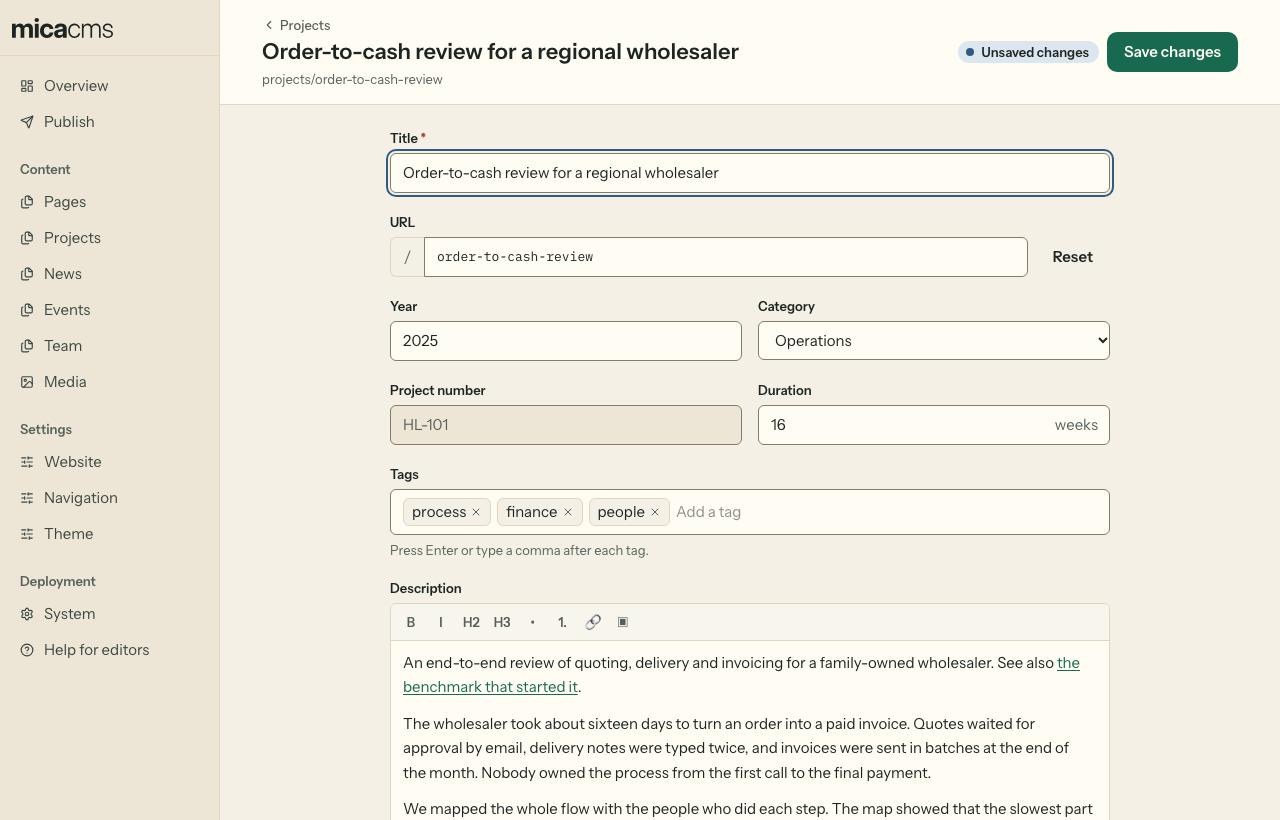Click the Team icon in sidebar

(27, 346)
